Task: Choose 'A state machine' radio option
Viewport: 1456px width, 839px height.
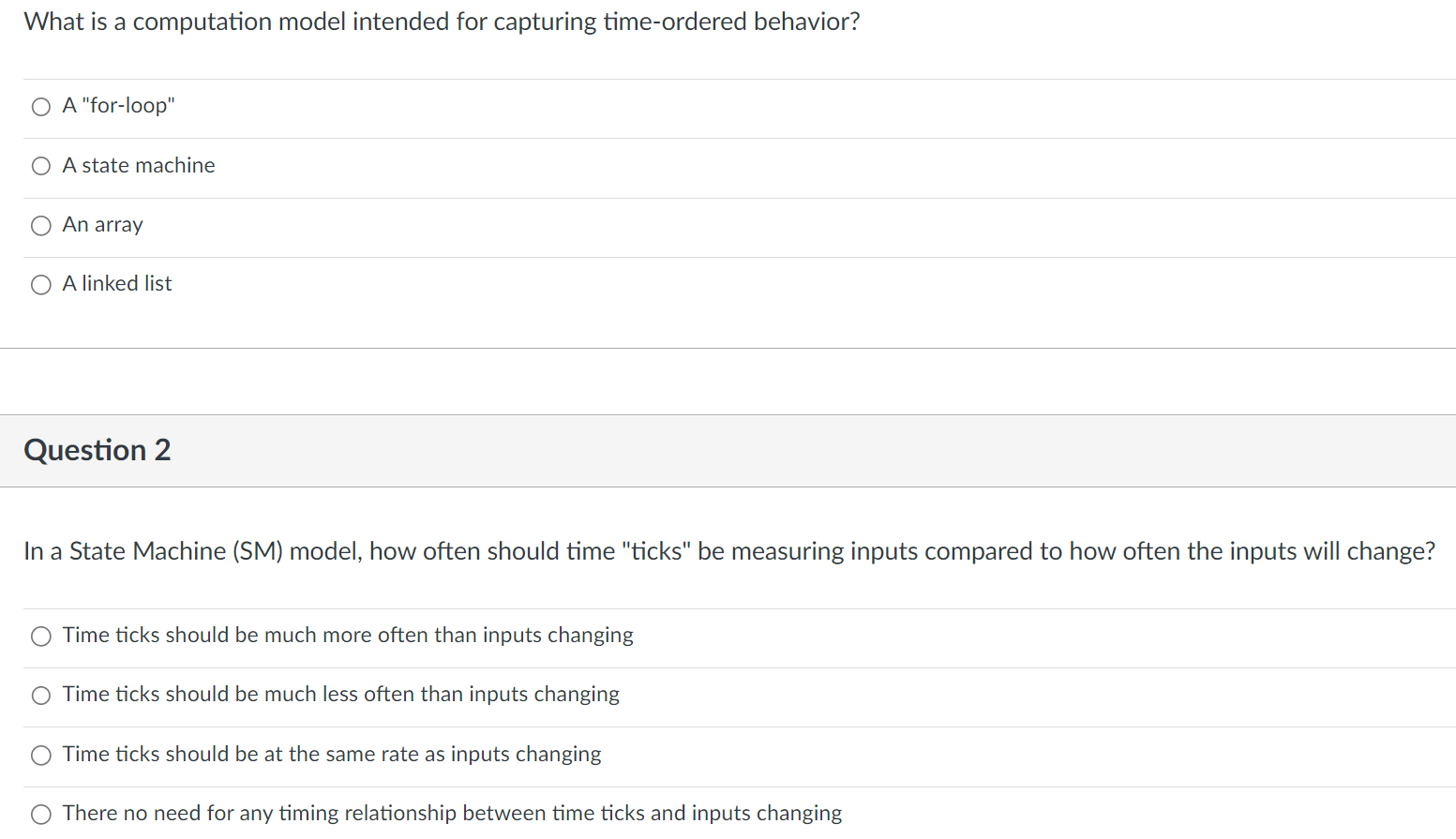Action: point(41,167)
